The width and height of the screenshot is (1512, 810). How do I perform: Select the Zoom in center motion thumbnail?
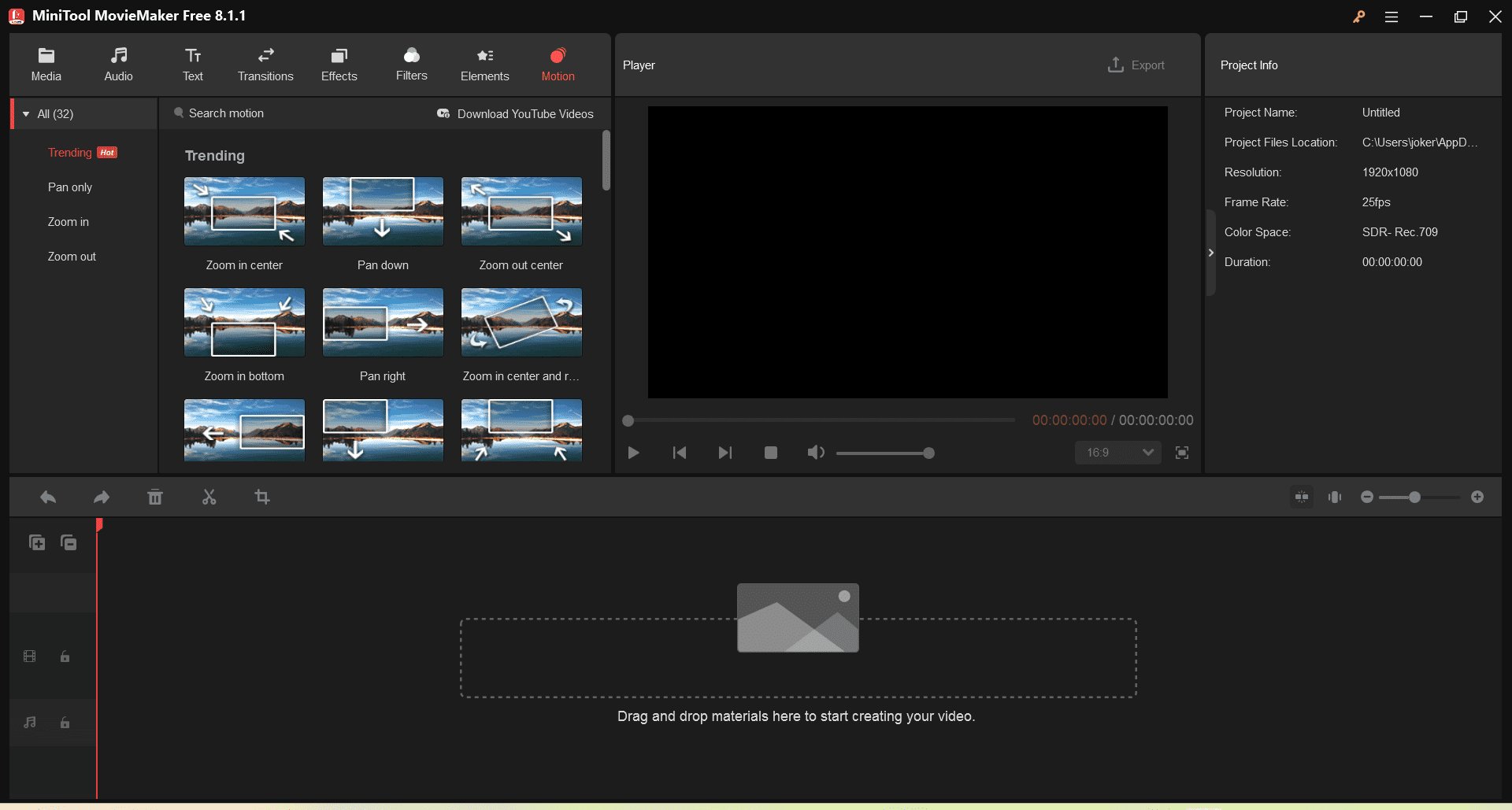click(244, 212)
